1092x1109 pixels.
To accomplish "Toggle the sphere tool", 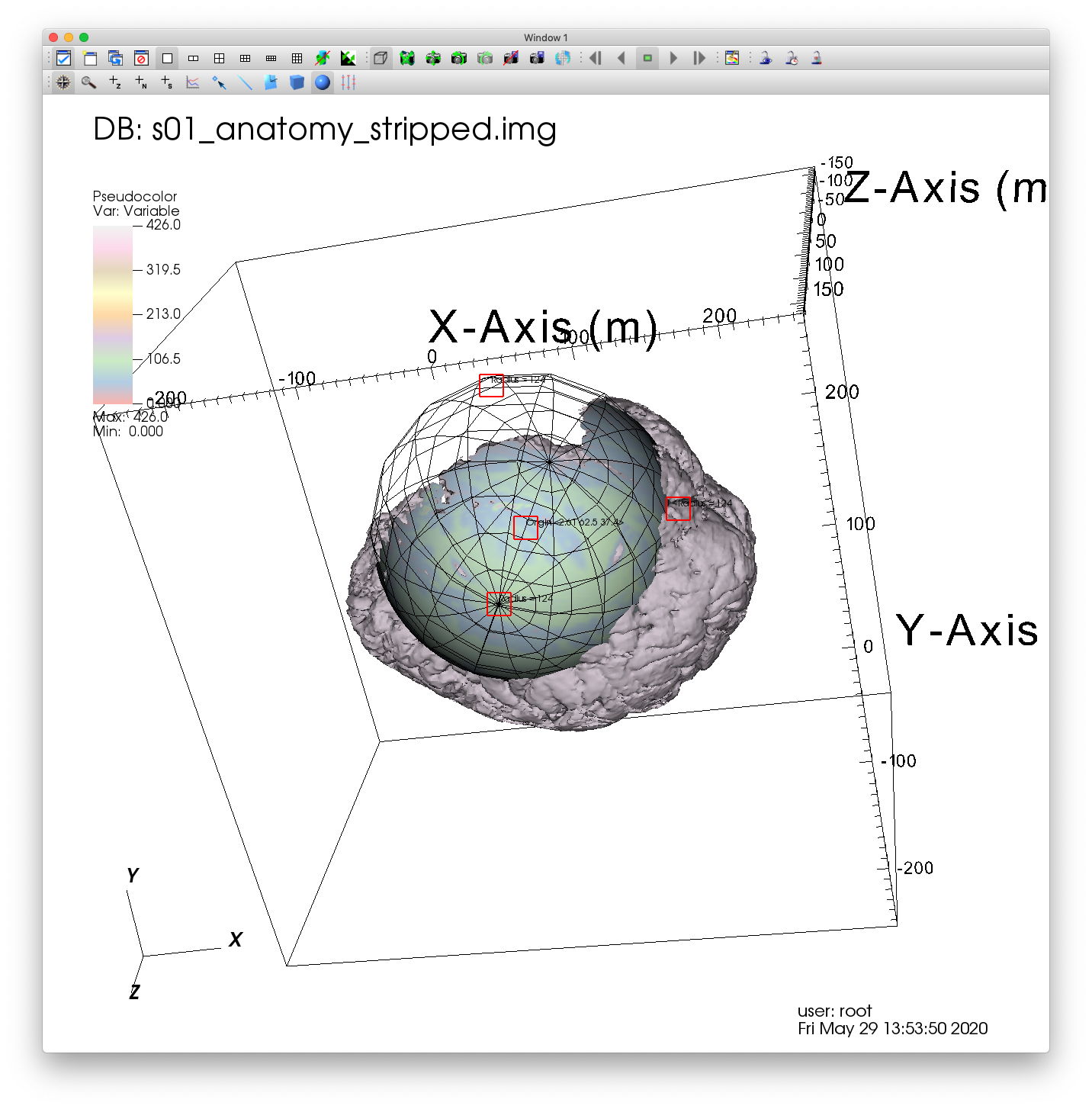I will coord(323,82).
